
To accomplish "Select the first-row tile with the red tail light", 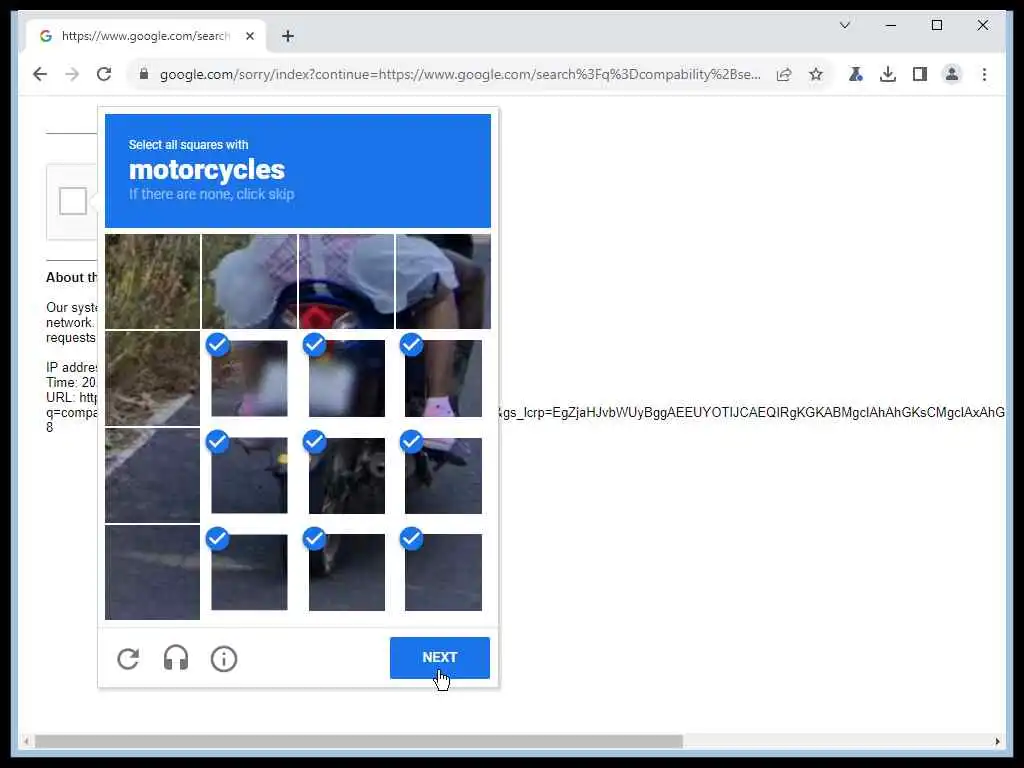I will pyautogui.click(x=346, y=281).
